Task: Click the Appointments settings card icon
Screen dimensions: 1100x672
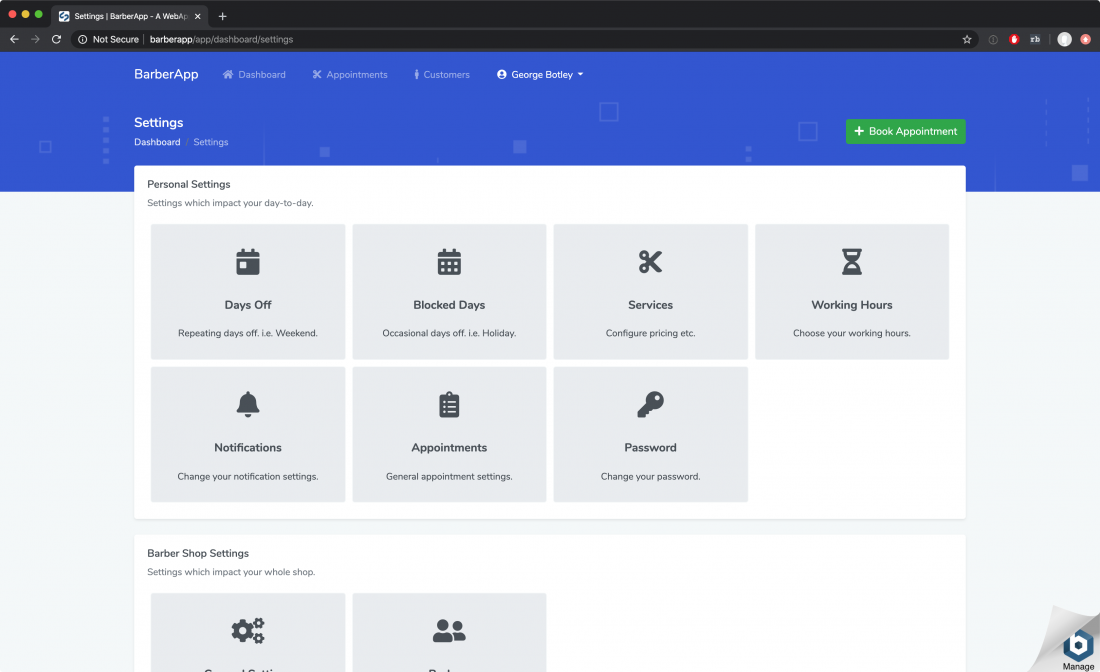Action: tap(448, 404)
